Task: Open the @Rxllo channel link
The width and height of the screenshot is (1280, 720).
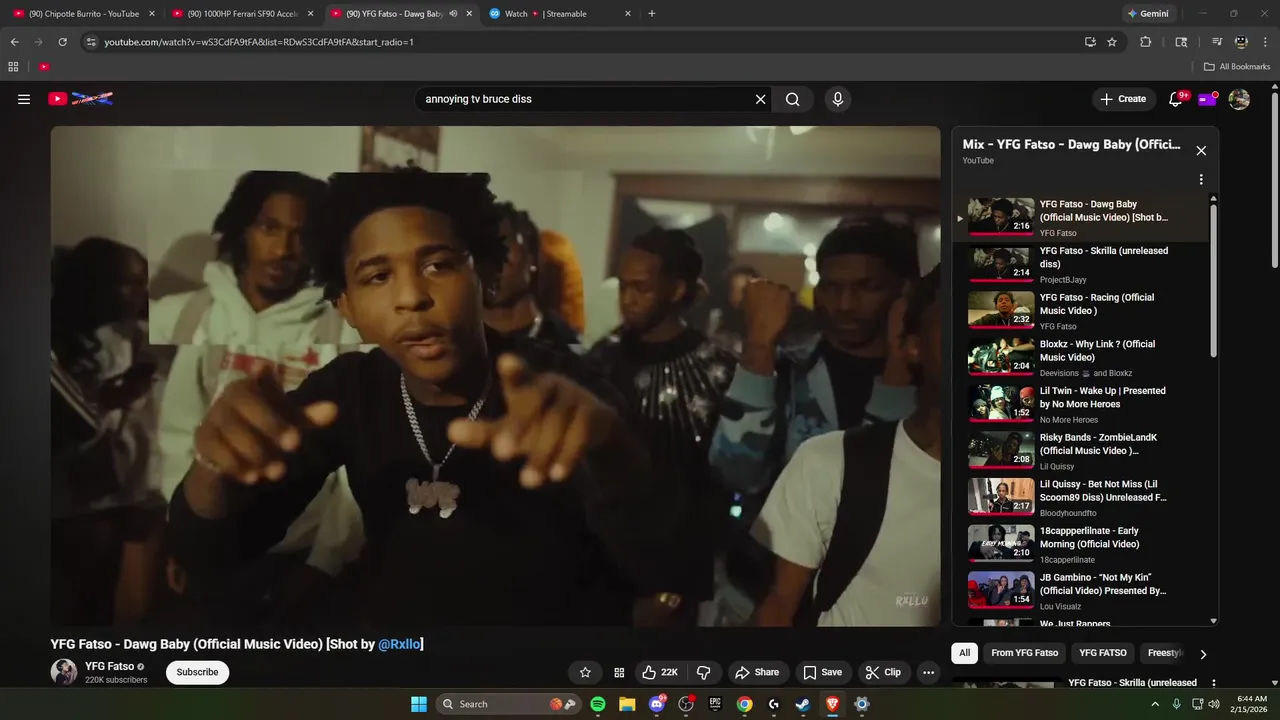Action: tap(398, 645)
